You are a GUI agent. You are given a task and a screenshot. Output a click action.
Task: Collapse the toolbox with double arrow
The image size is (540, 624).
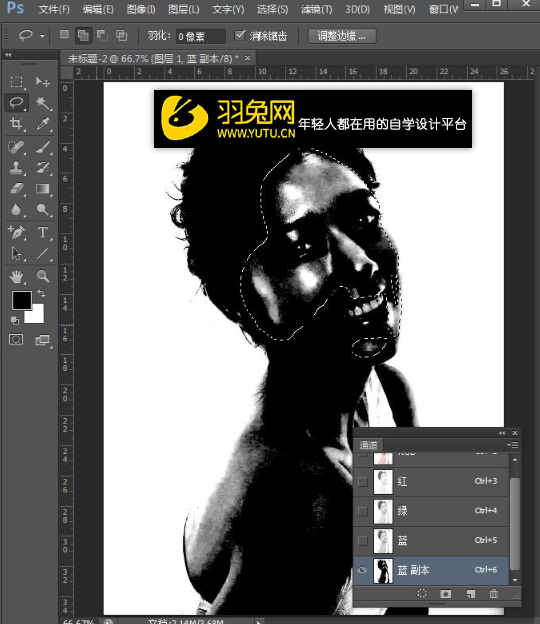point(8,55)
